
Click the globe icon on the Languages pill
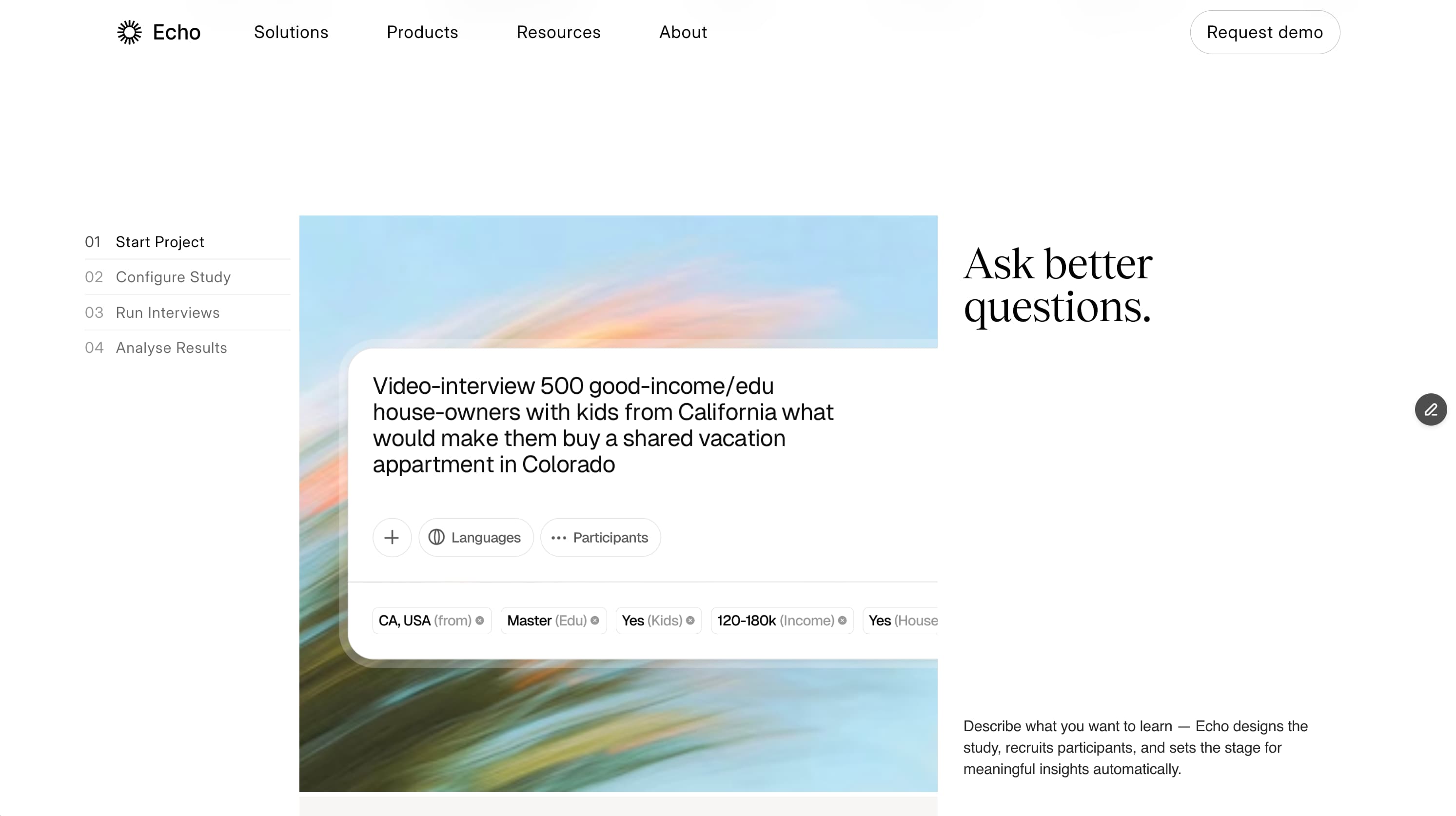pos(436,537)
